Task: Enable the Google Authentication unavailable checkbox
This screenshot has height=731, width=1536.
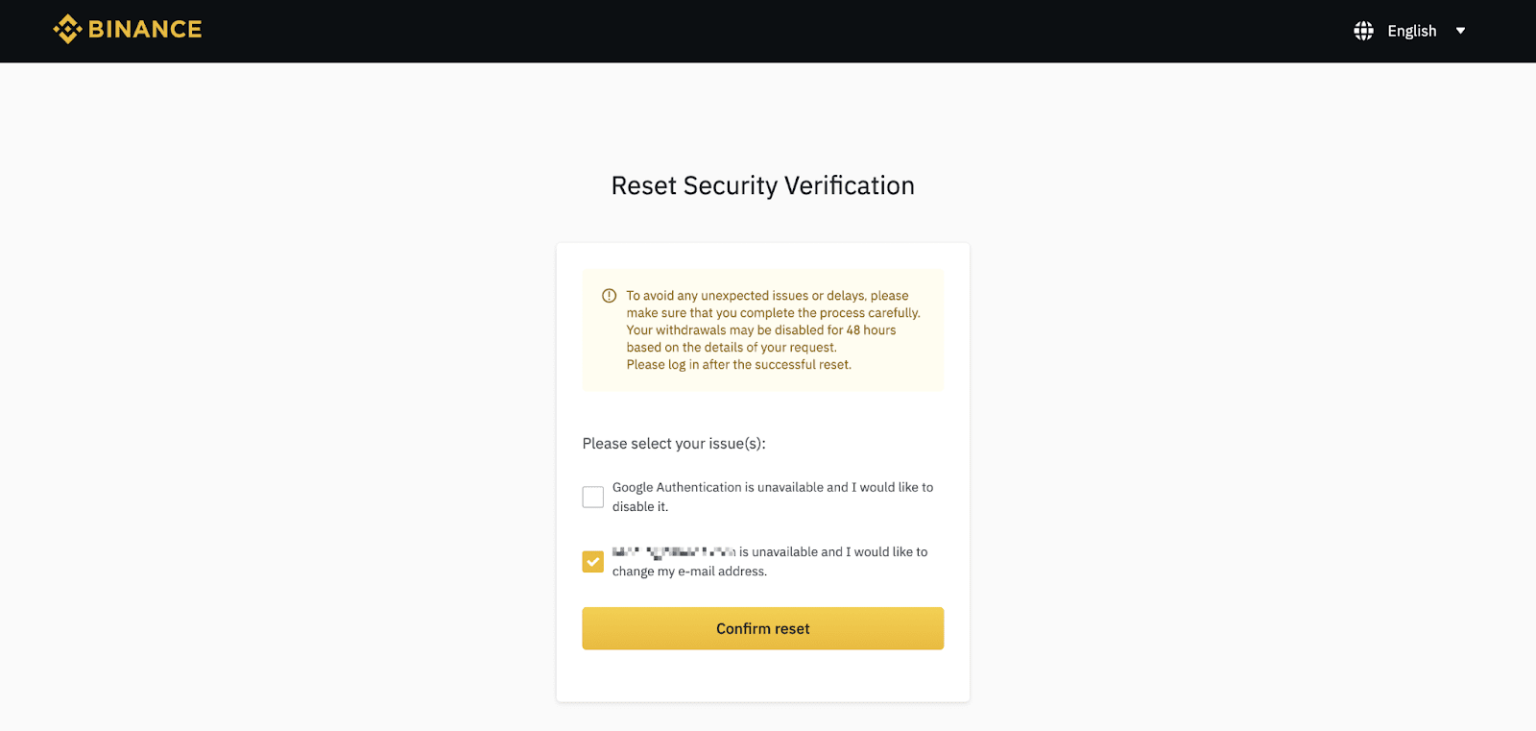Action: coord(592,496)
